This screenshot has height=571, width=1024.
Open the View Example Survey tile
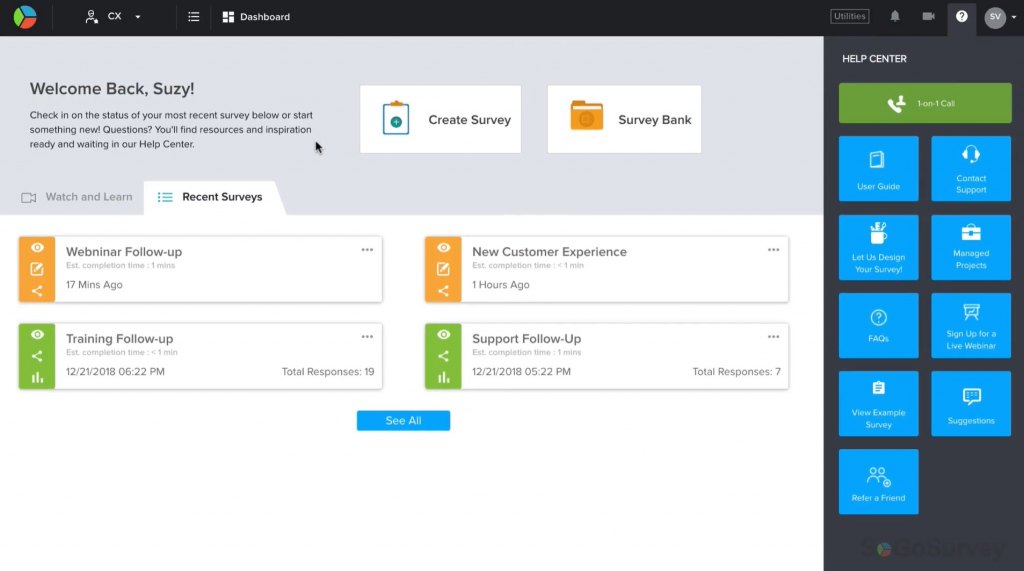[x=878, y=404]
